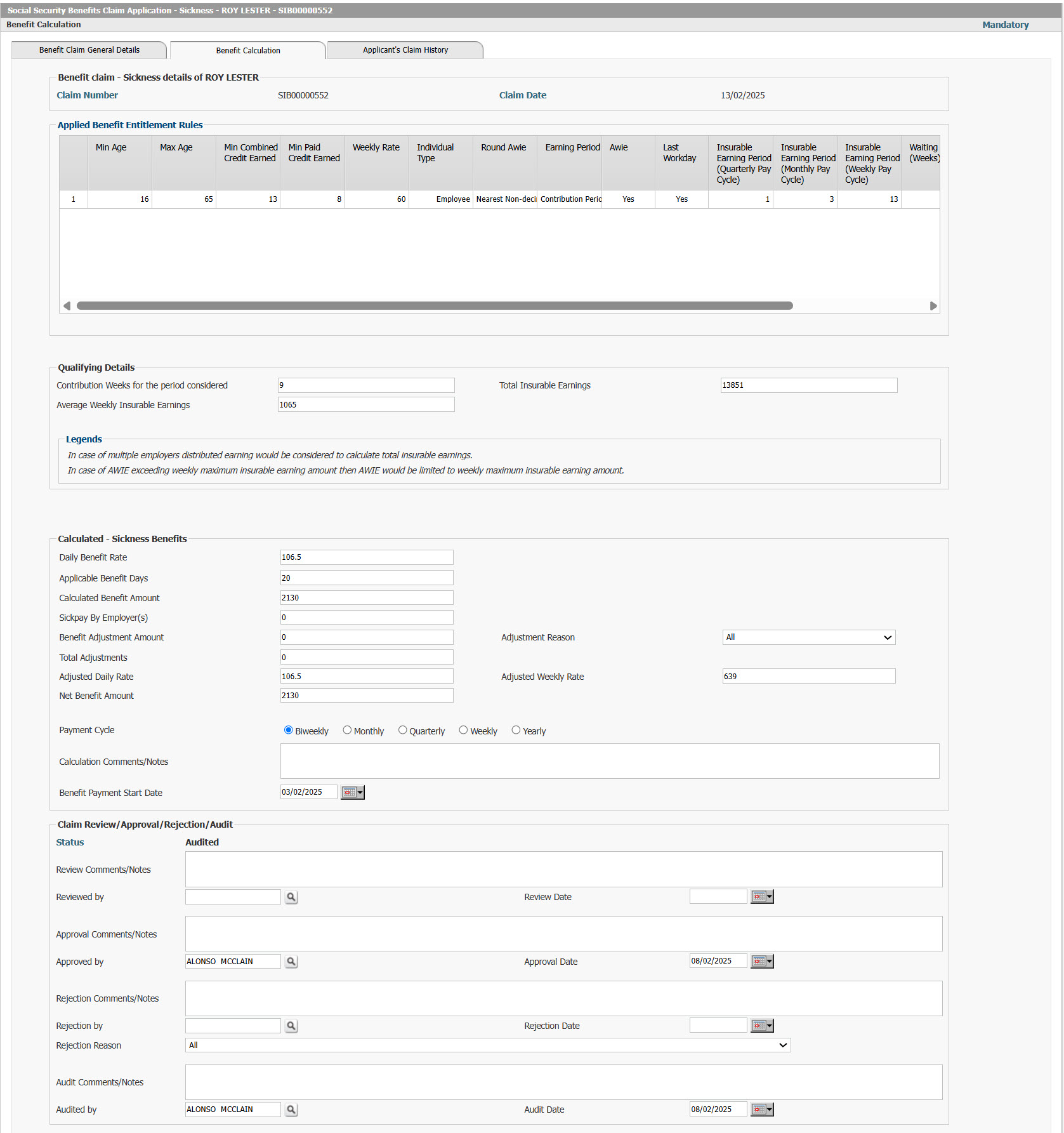Screen dimensions: 1064x1133
Task: Switch to Benefit Calculation tab
Action: (248, 51)
